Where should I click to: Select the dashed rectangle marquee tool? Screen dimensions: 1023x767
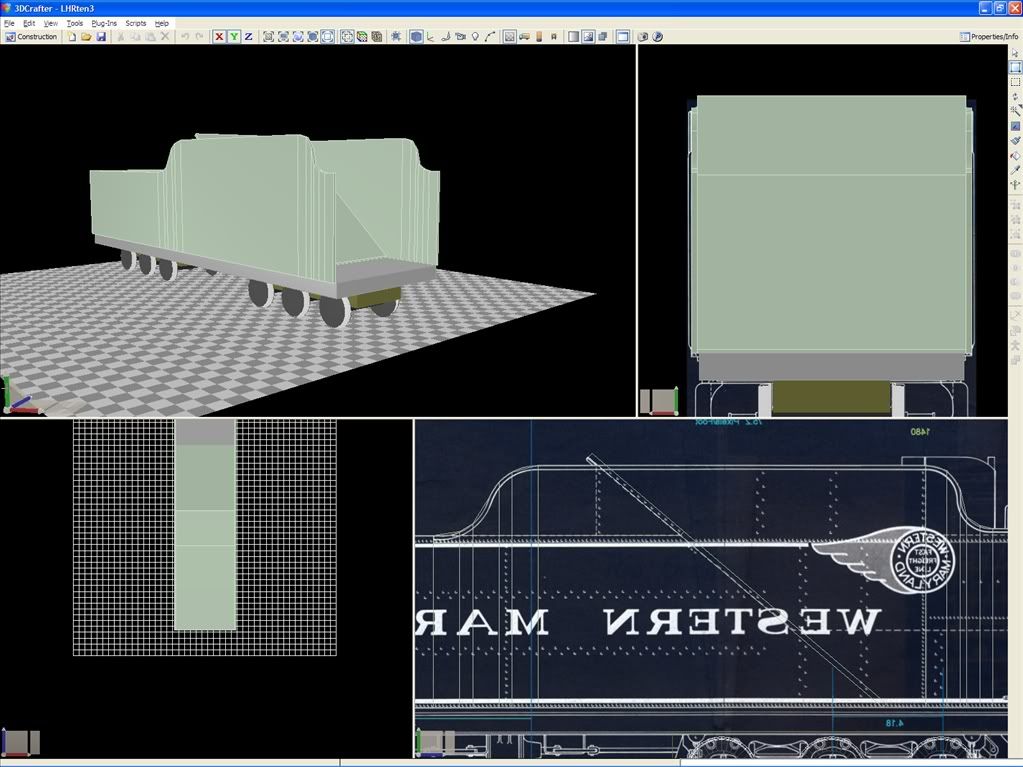click(1015, 82)
